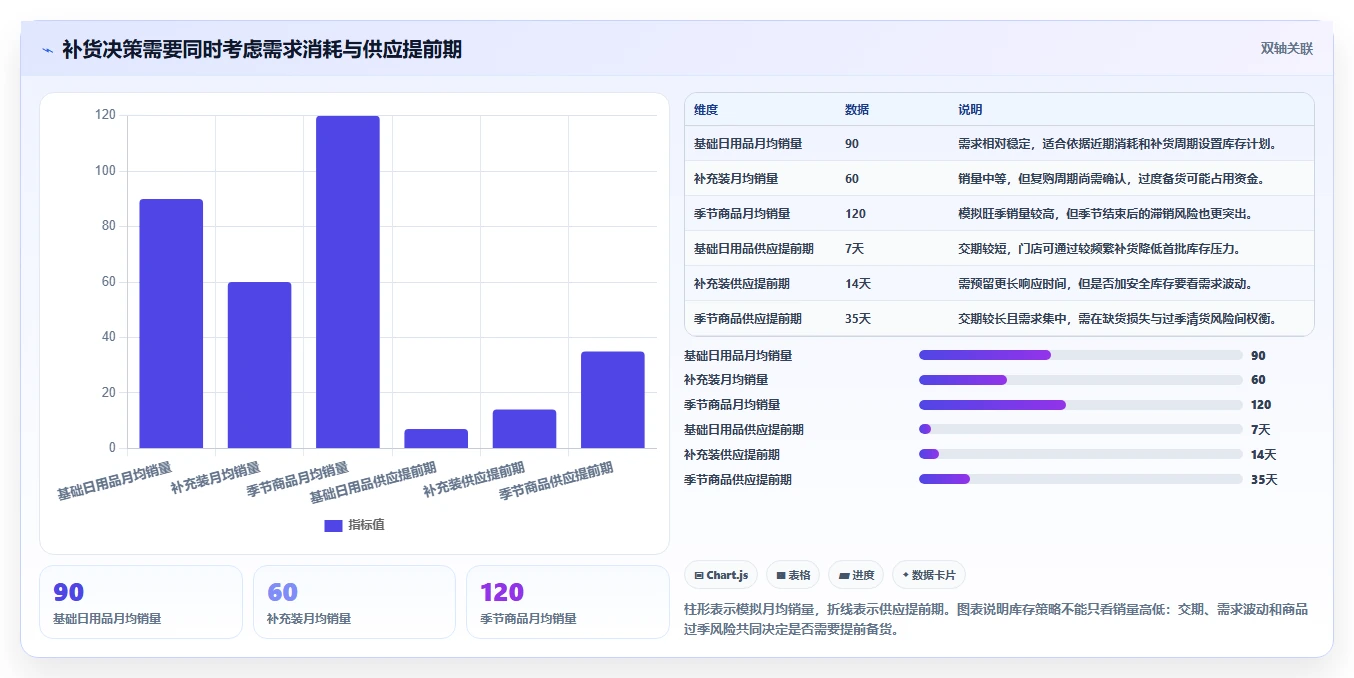Click the icon left of the header title

click(x=47, y=50)
